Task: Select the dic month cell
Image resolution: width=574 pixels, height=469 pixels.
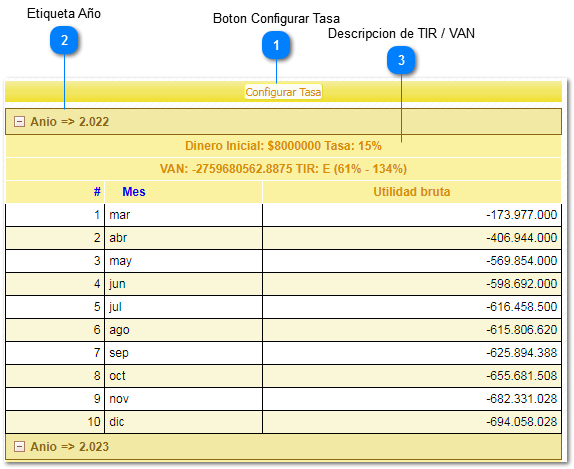Action: (183, 422)
